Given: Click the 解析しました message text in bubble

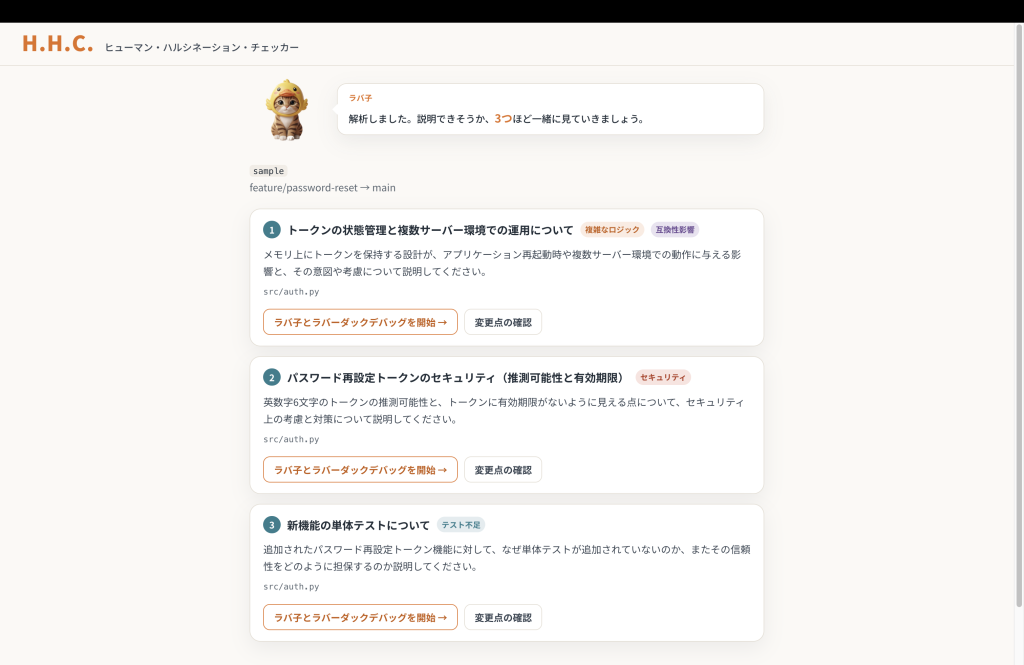Looking at the screenshot, I should (x=497, y=119).
